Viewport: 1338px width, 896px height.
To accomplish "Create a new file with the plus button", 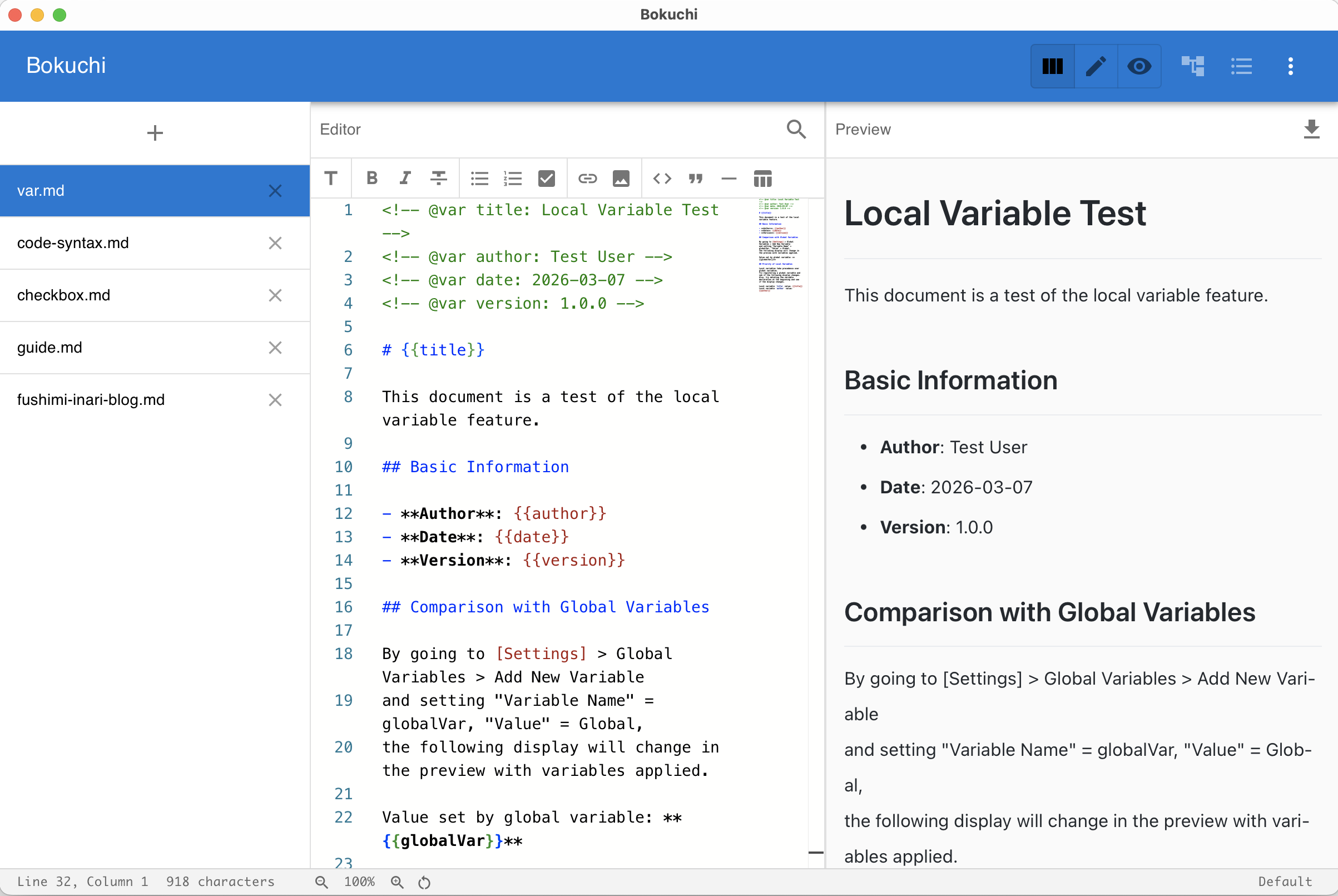I will tap(155, 132).
